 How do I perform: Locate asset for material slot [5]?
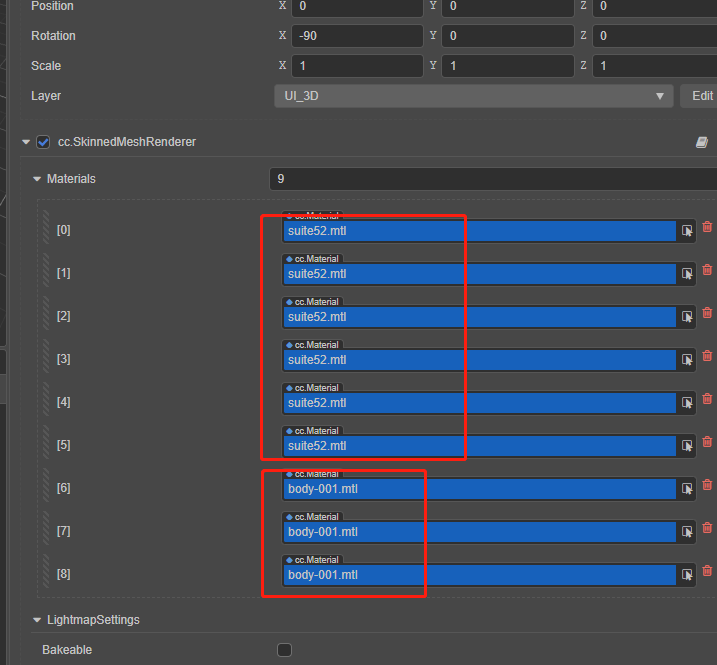687,446
